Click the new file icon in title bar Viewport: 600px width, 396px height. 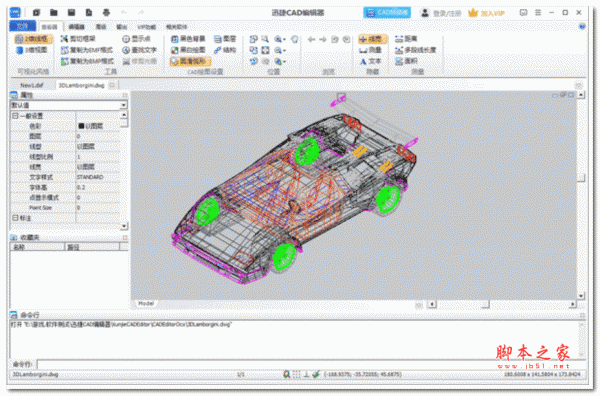coord(36,13)
